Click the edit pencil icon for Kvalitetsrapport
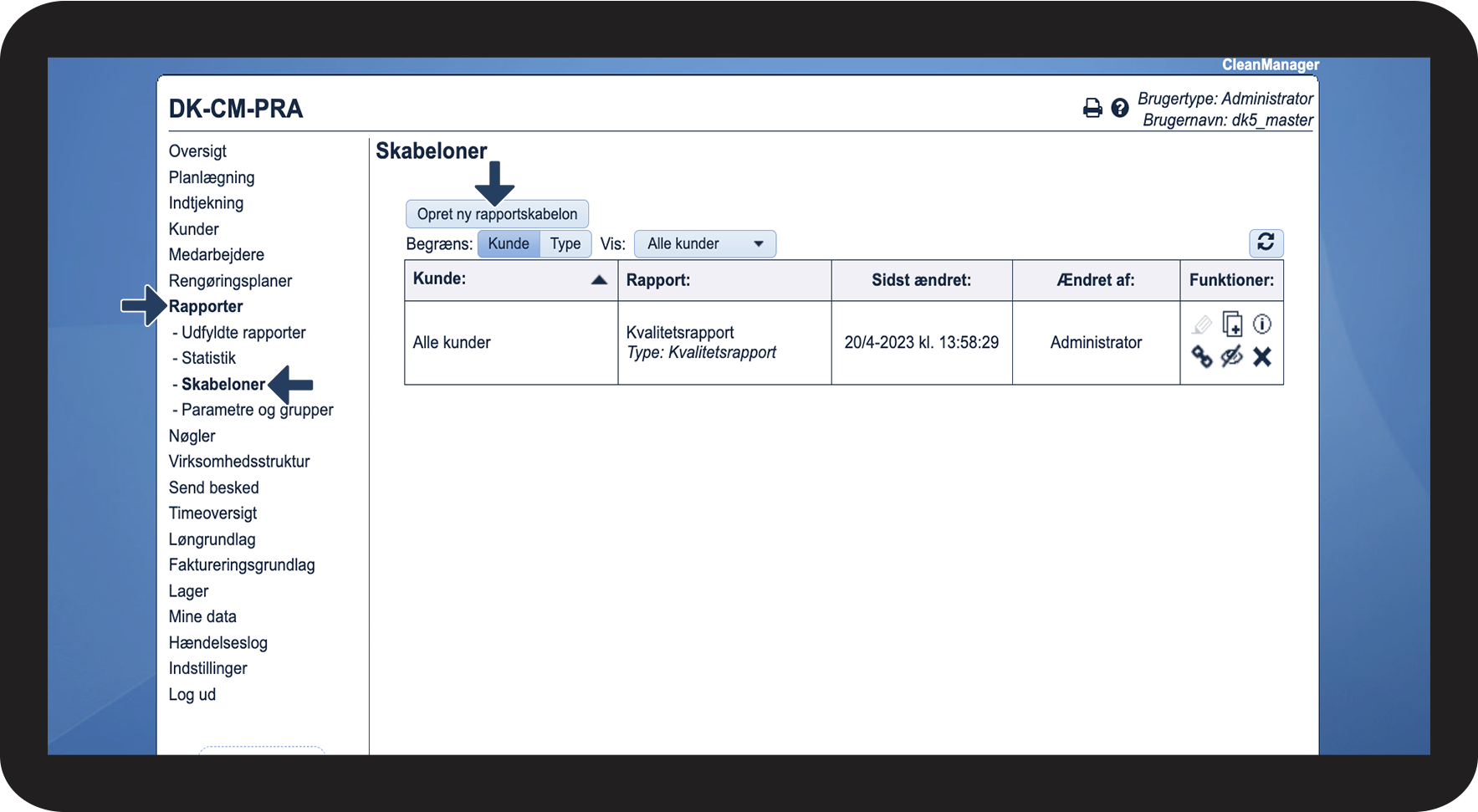 coord(1202,324)
